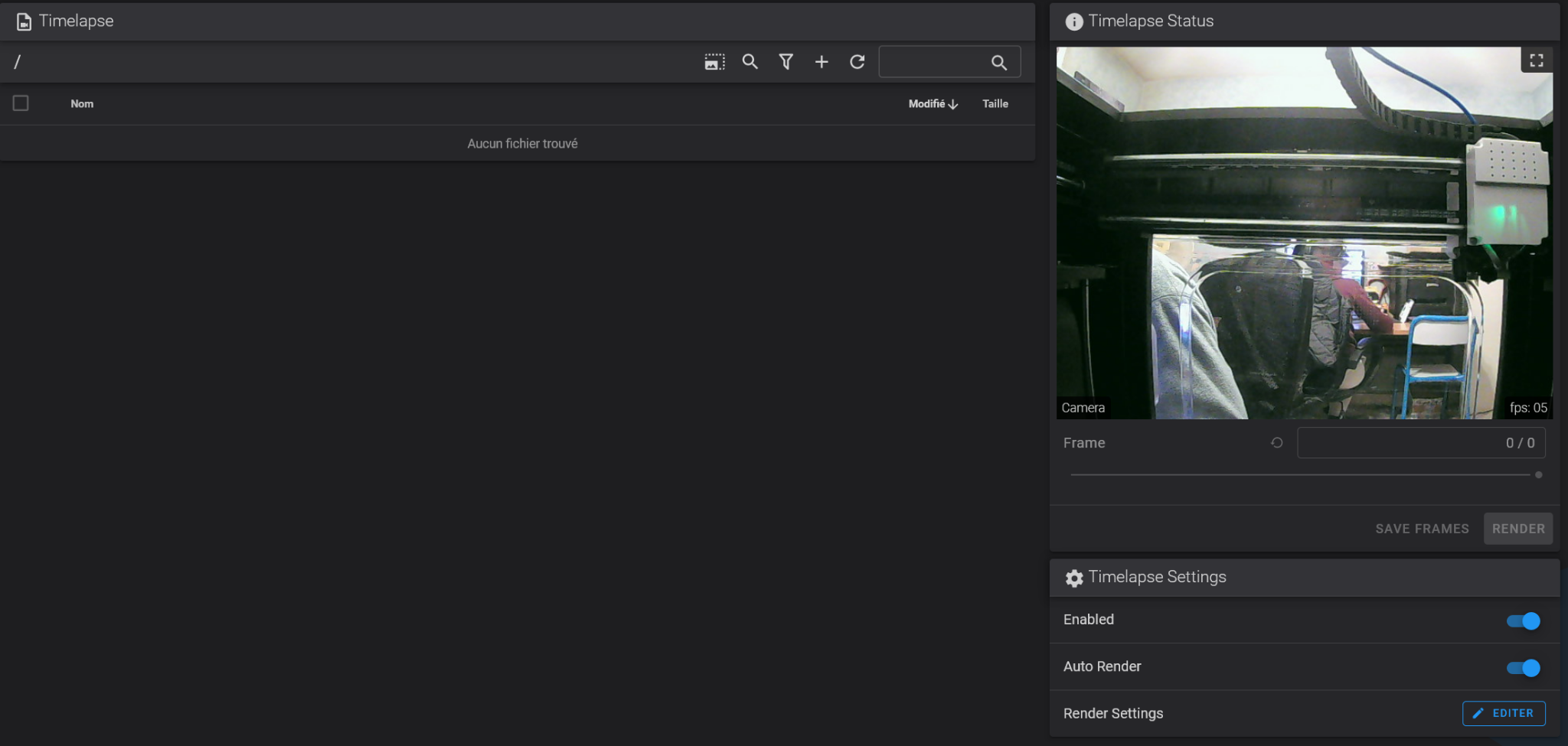Click the SAVE FRAMES button
The height and width of the screenshot is (746, 1568).
1422,529
